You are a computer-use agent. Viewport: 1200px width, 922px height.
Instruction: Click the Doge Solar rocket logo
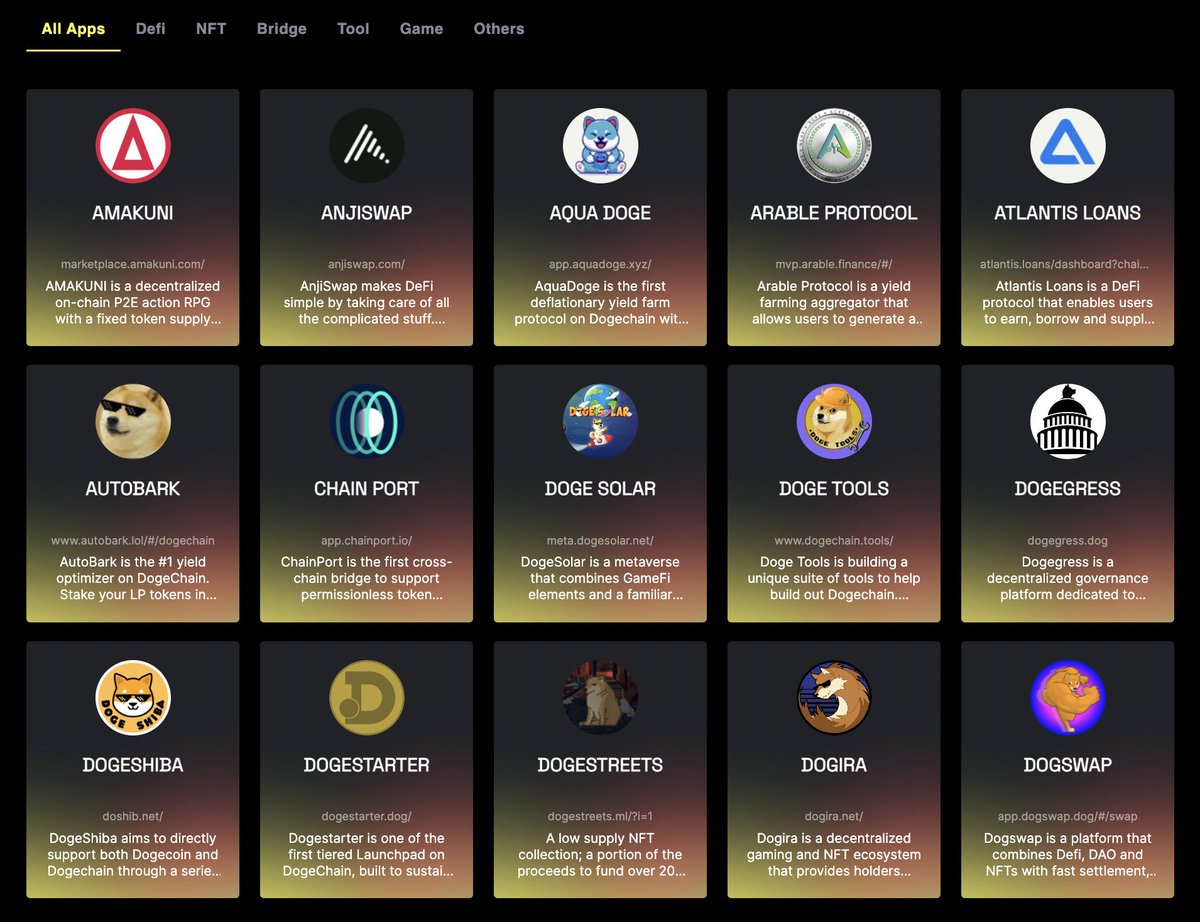(x=600, y=422)
